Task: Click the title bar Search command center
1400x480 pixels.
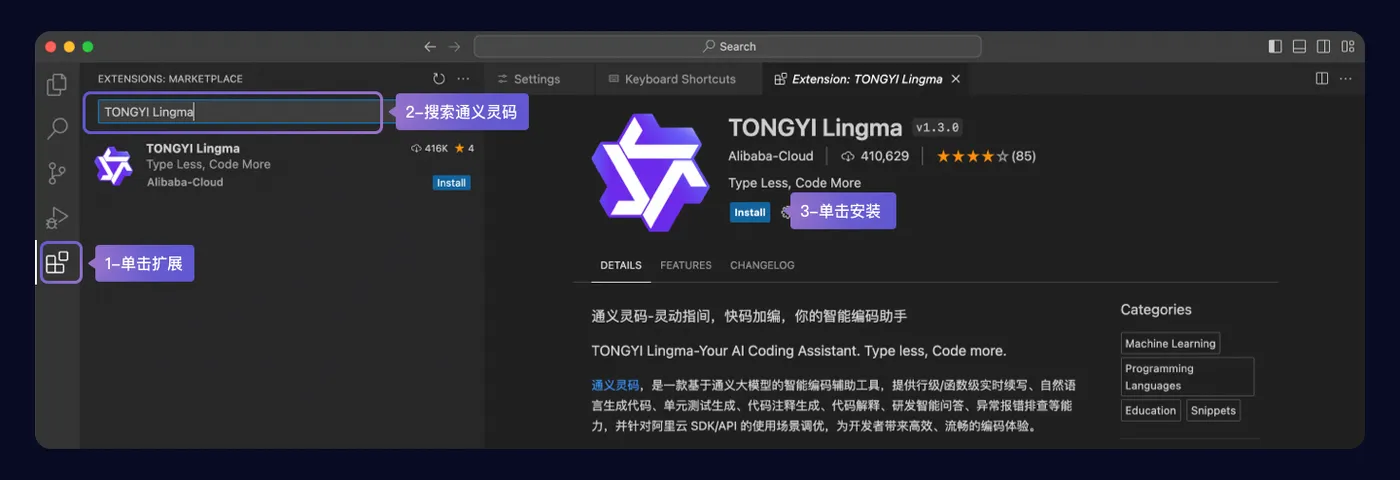Action: [727, 46]
